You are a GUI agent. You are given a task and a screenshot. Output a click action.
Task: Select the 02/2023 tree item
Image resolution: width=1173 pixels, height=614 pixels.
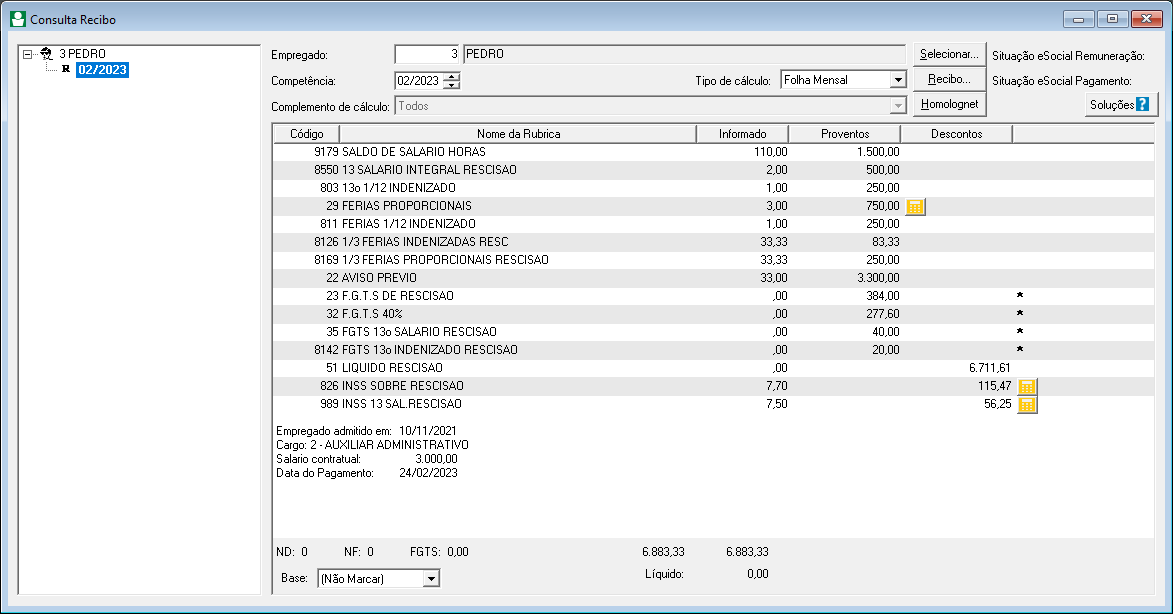[x=102, y=70]
